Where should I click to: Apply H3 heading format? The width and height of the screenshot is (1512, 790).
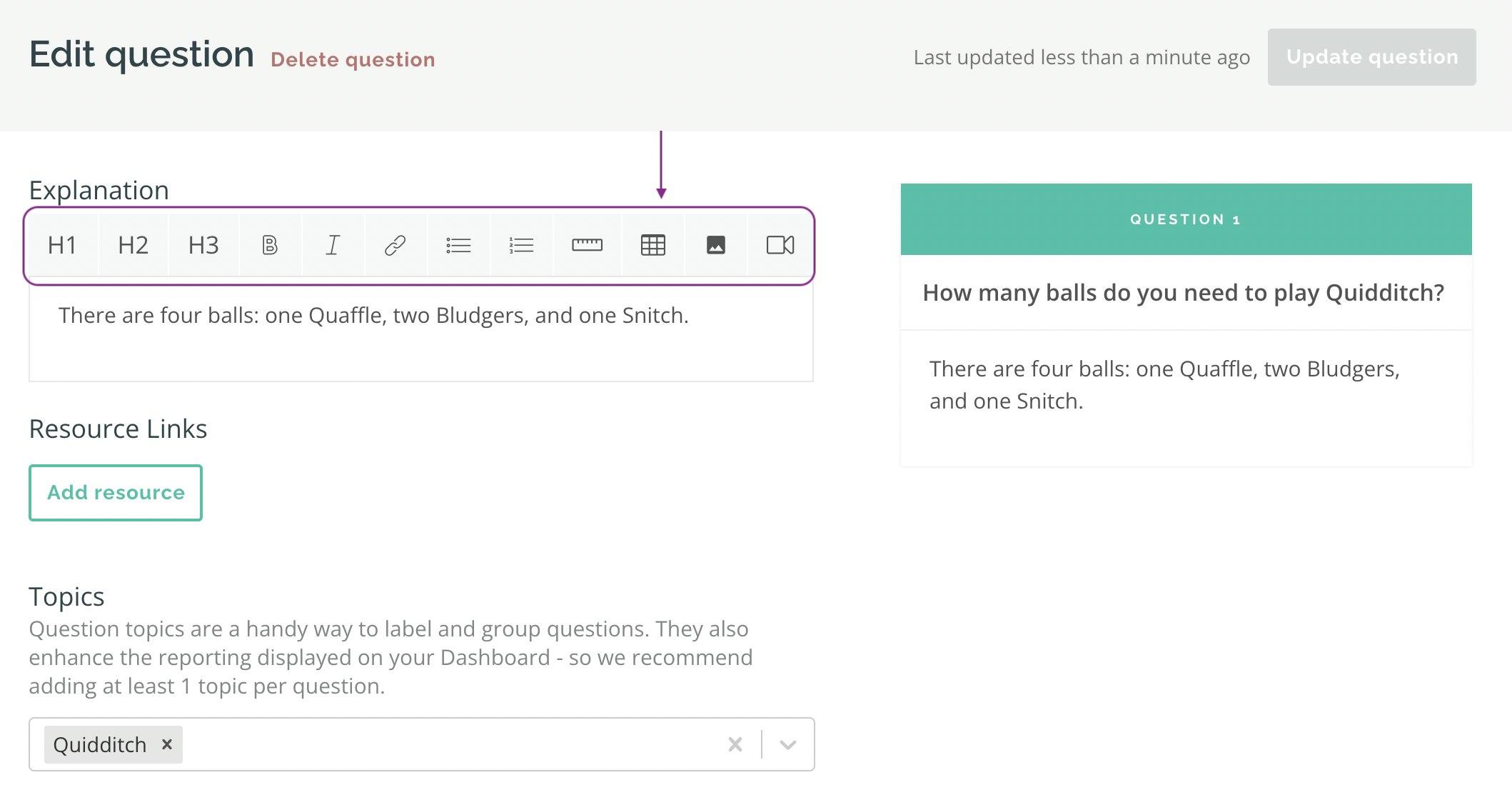click(x=203, y=246)
